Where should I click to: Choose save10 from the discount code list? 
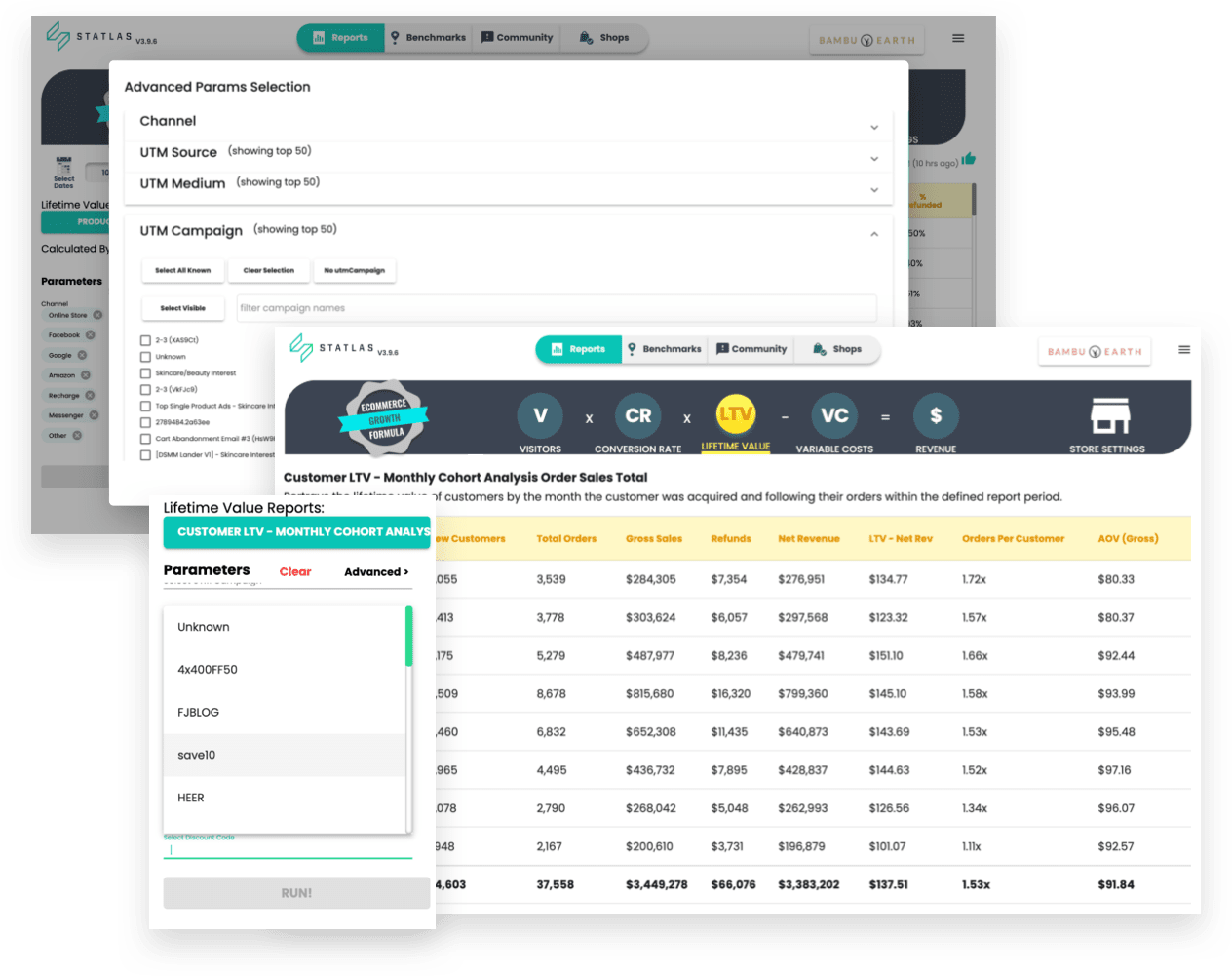285,756
